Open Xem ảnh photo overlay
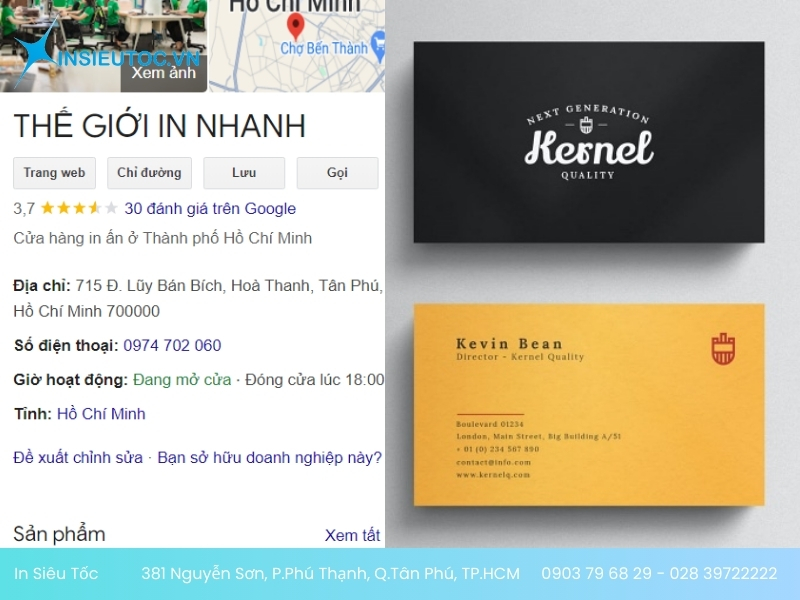 click(x=164, y=73)
